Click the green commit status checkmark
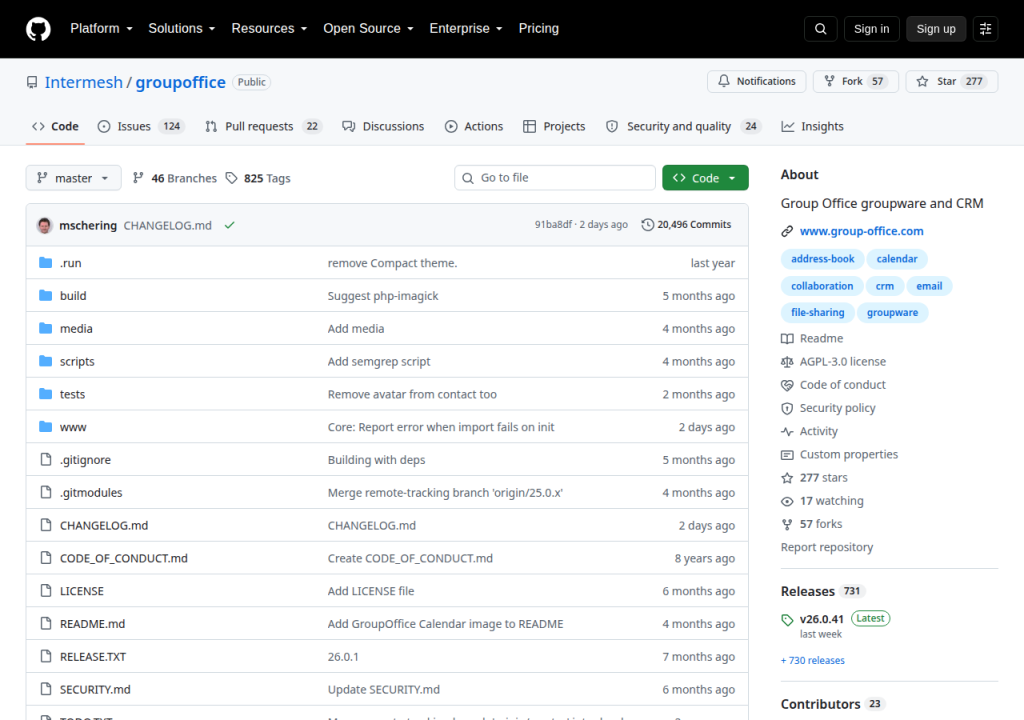This screenshot has height=720, width=1024. [x=229, y=225]
